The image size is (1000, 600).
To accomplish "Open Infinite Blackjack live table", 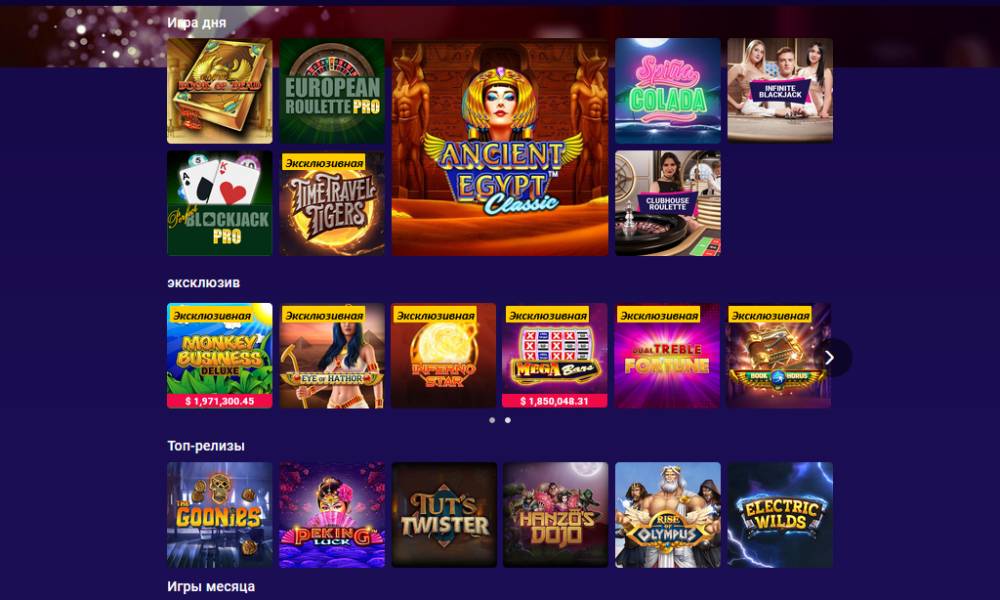I will [x=780, y=91].
